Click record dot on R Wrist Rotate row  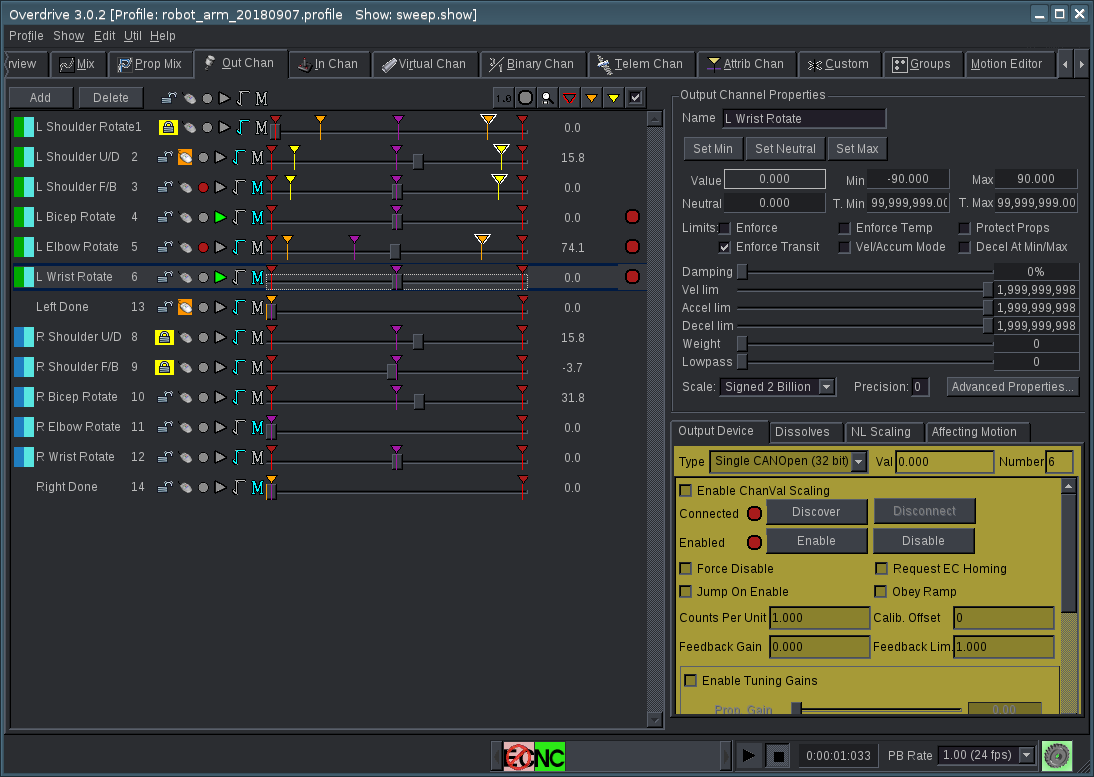click(203, 458)
